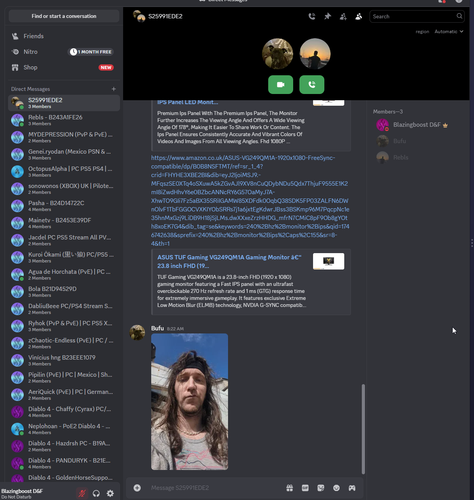This screenshot has height=500, width=474.
Task: Open pinned messages with the pin icon
Action: [x=328, y=16]
